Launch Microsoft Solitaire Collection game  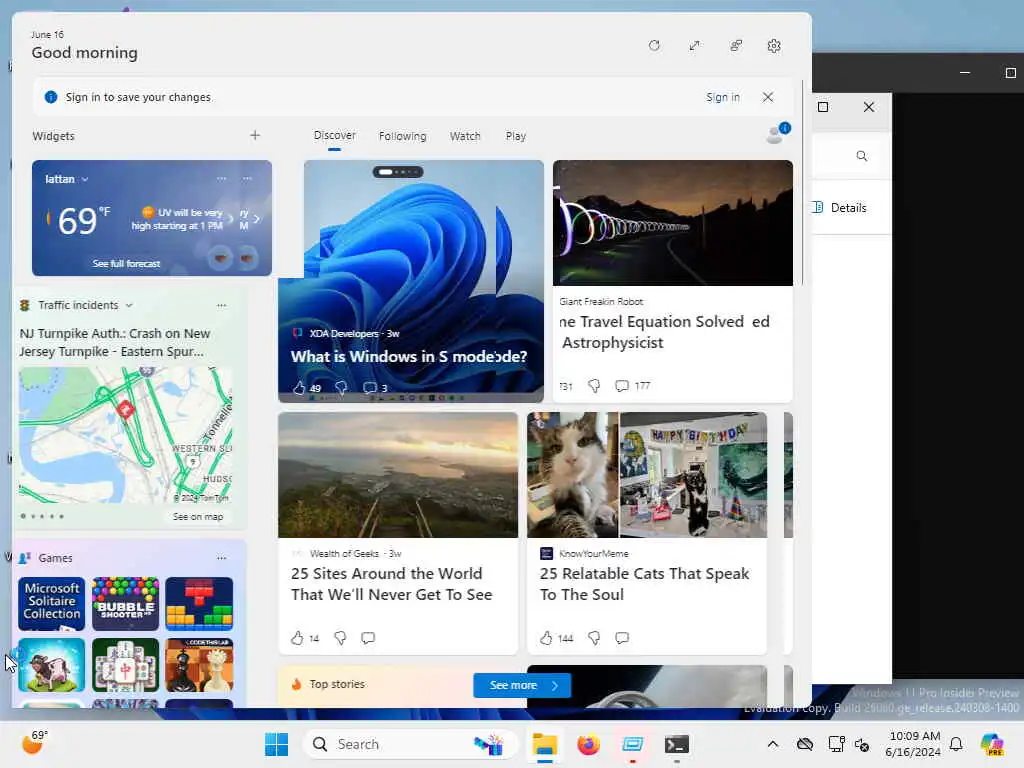coord(52,603)
